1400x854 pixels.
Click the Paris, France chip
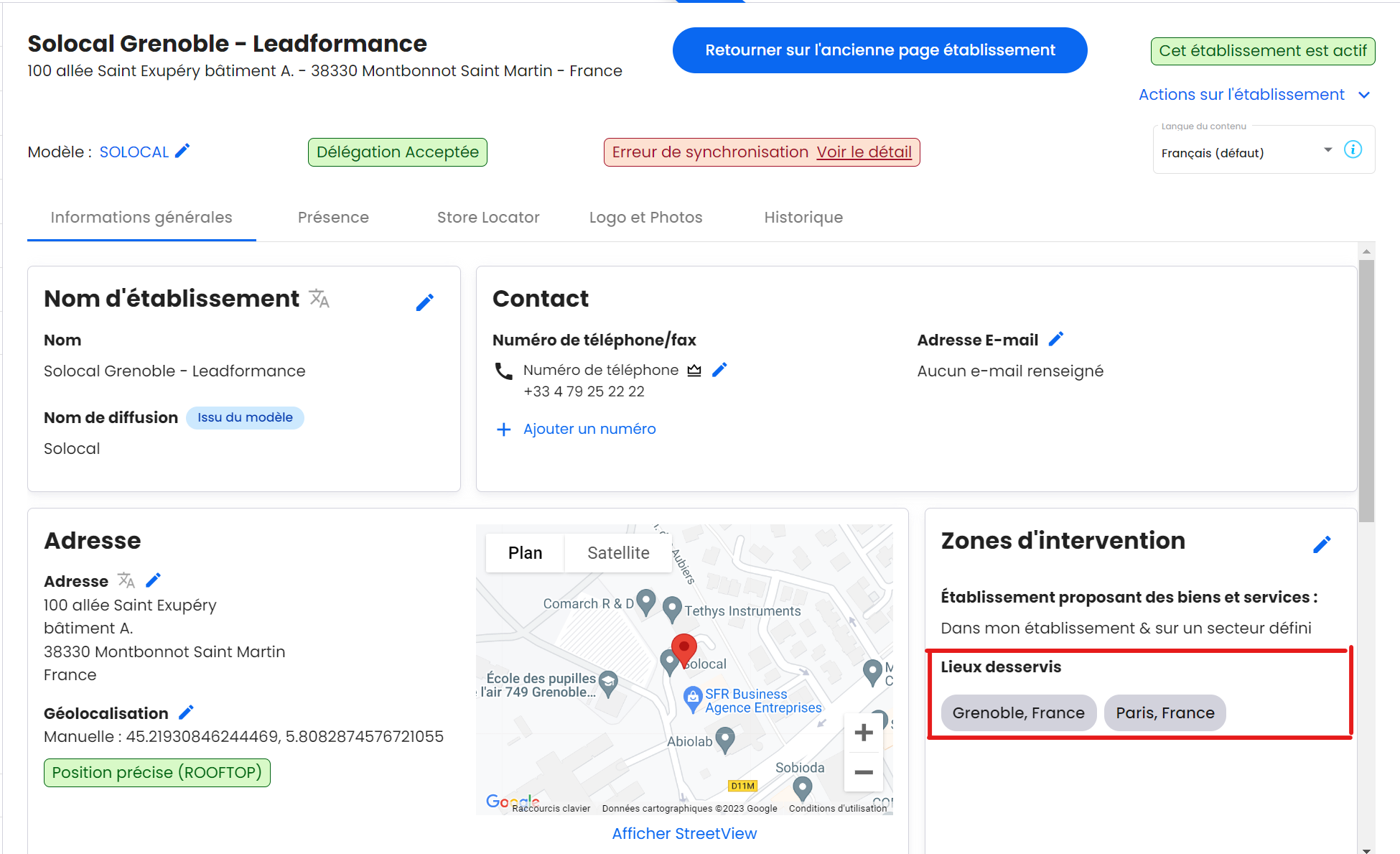click(x=1165, y=713)
